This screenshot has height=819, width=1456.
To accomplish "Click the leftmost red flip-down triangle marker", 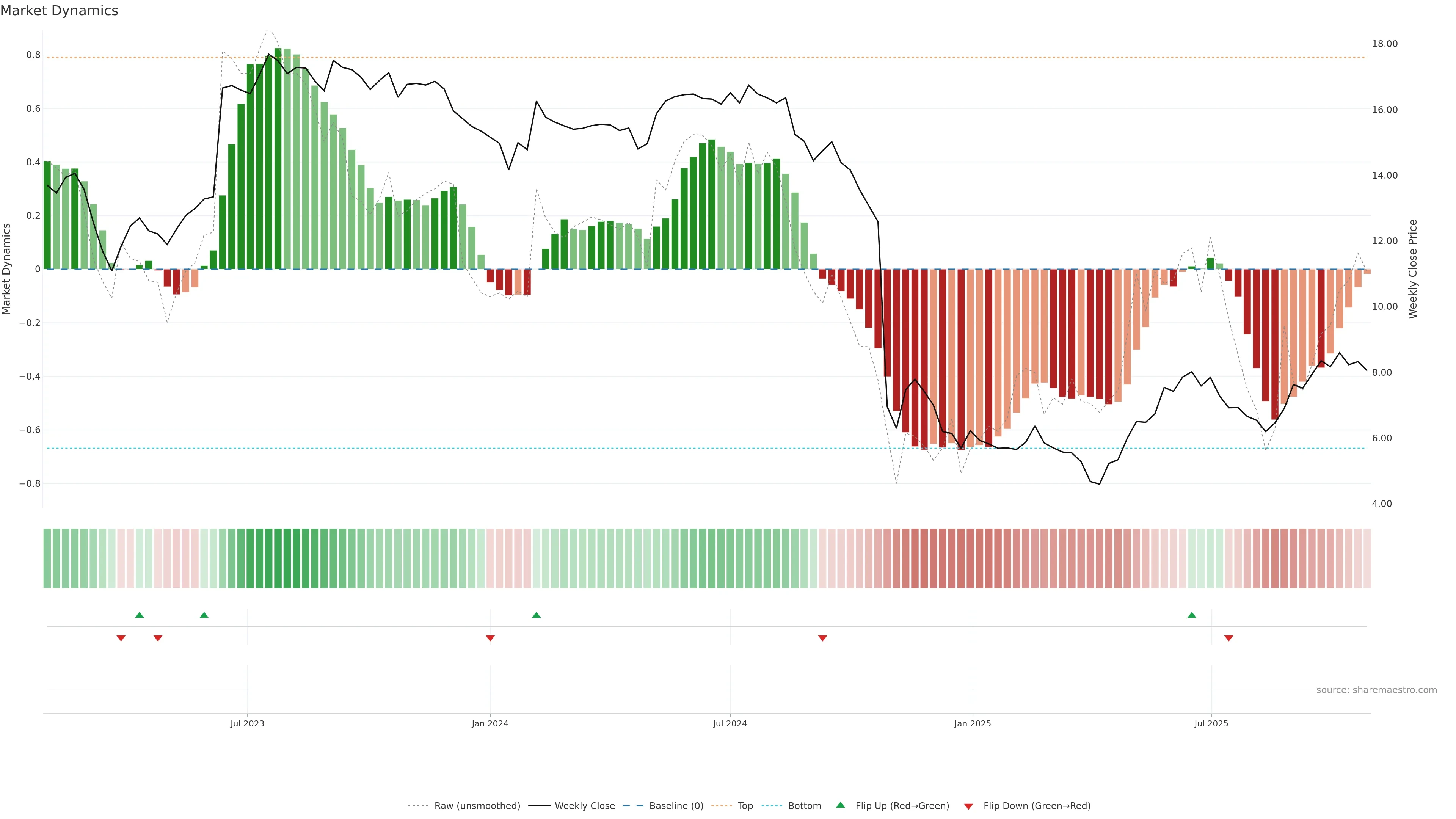I will click(121, 638).
